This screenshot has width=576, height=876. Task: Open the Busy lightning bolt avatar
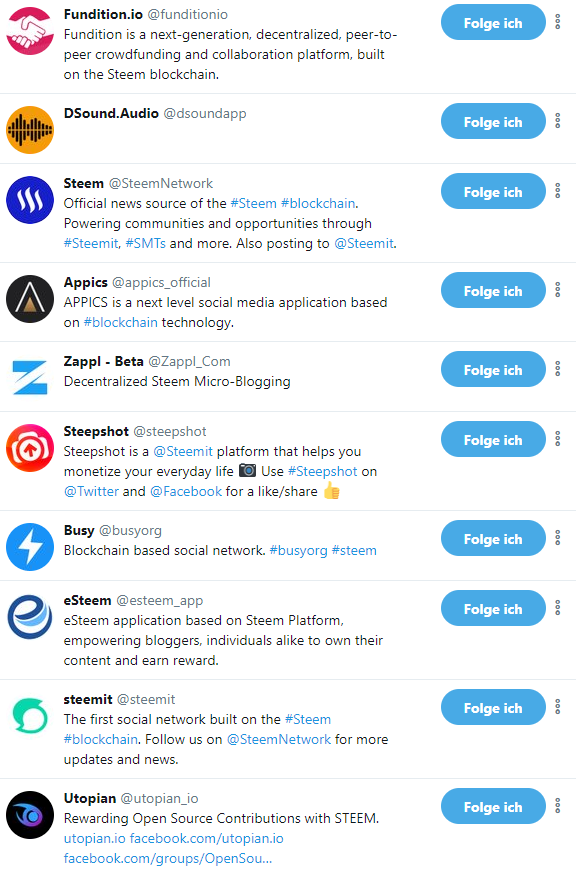coord(30,546)
